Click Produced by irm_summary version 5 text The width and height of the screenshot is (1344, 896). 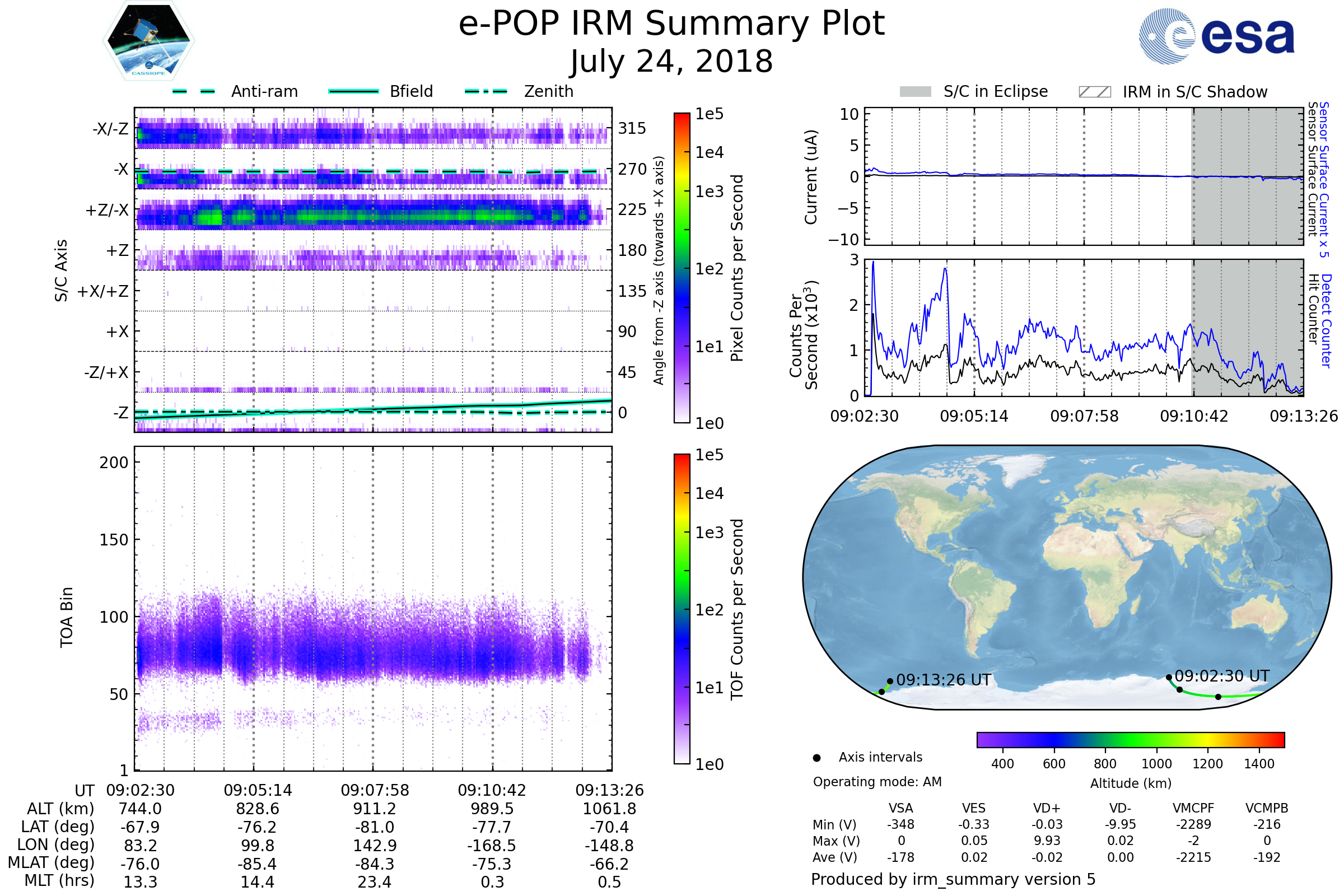953,879
